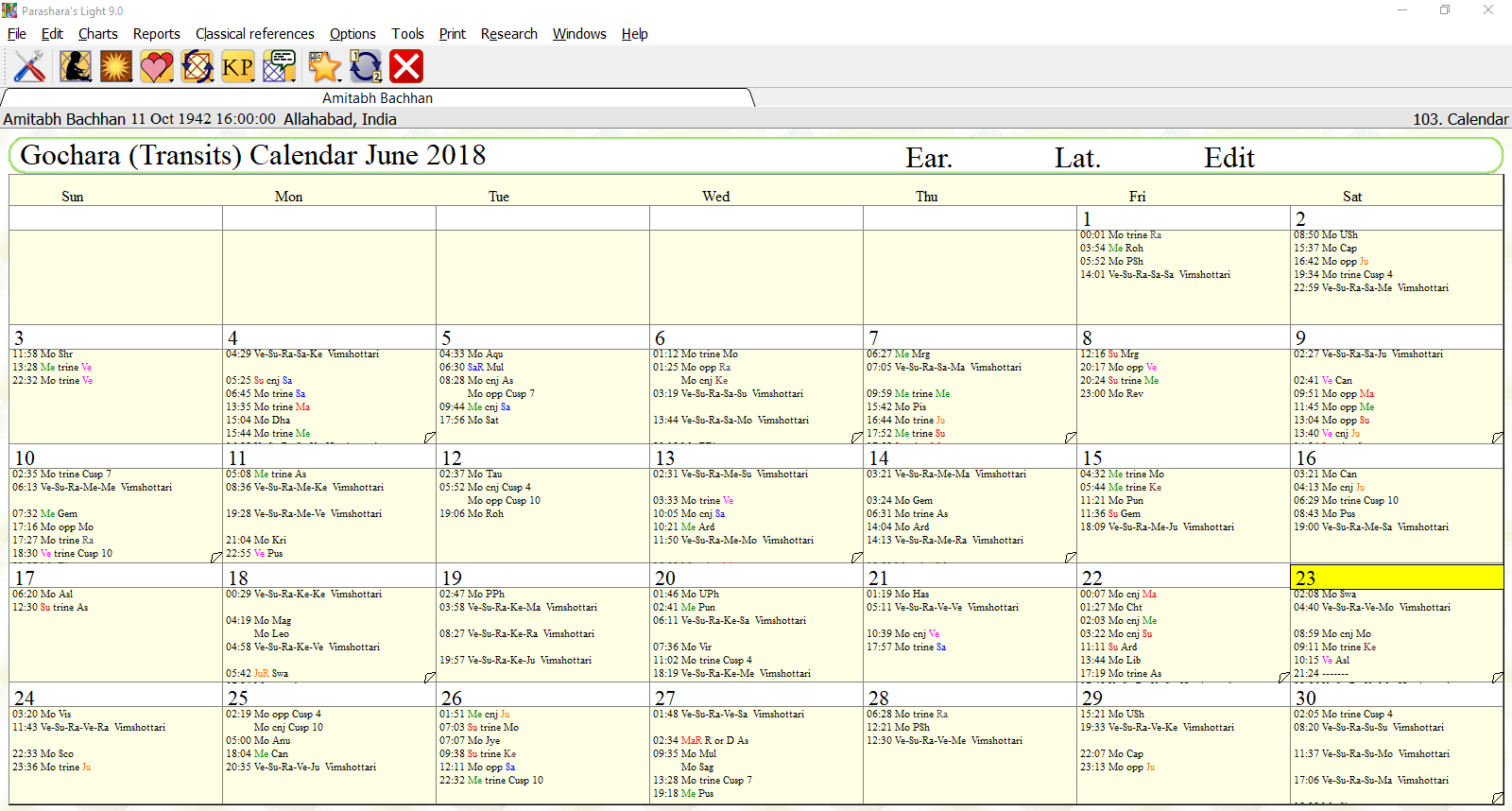Image resolution: width=1512 pixels, height=811 pixels.
Task: Click the 'Gochara (Transits) Calendar June 2018' title
Action: point(253,156)
